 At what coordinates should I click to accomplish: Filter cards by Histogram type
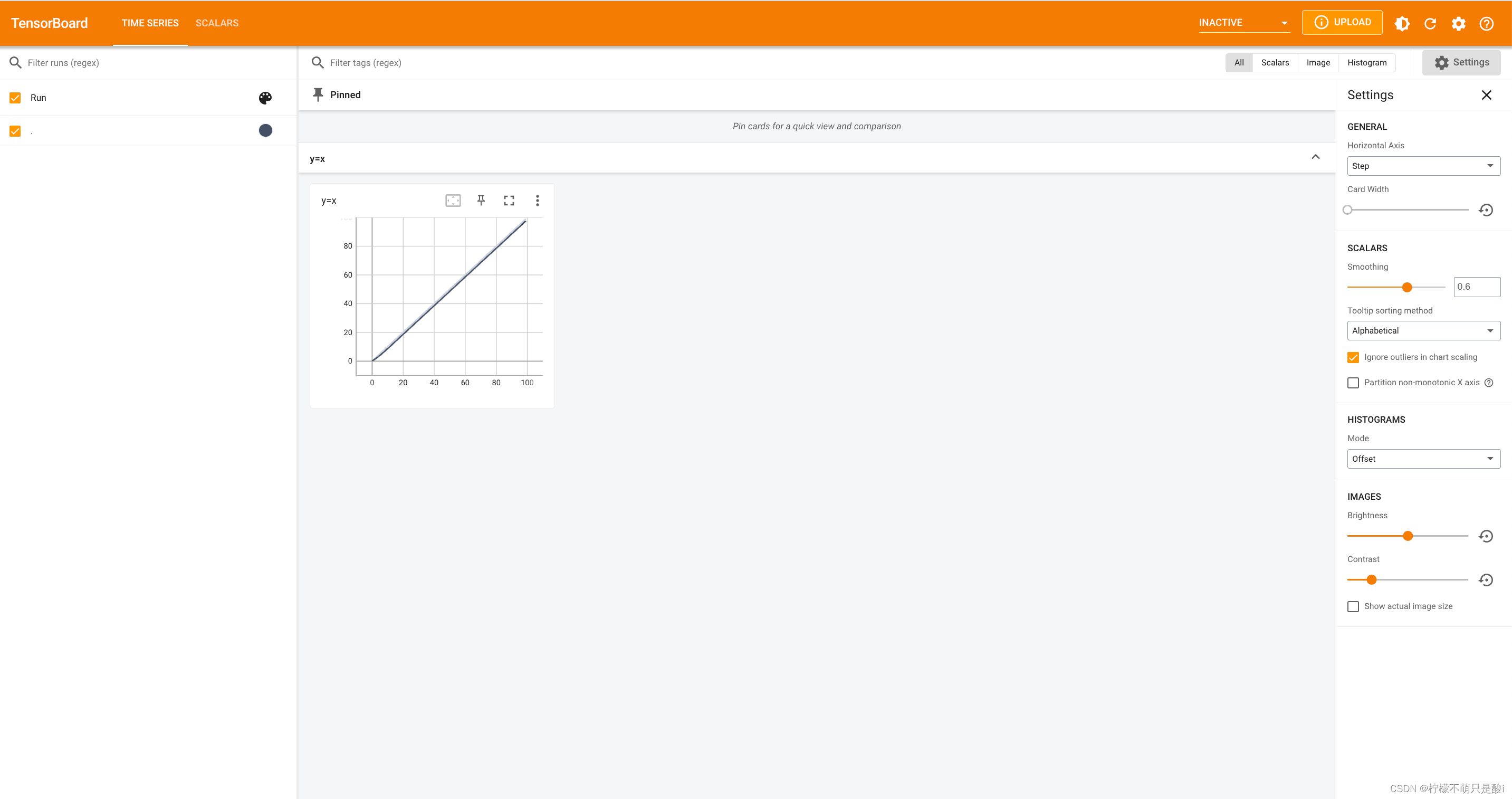1366,63
